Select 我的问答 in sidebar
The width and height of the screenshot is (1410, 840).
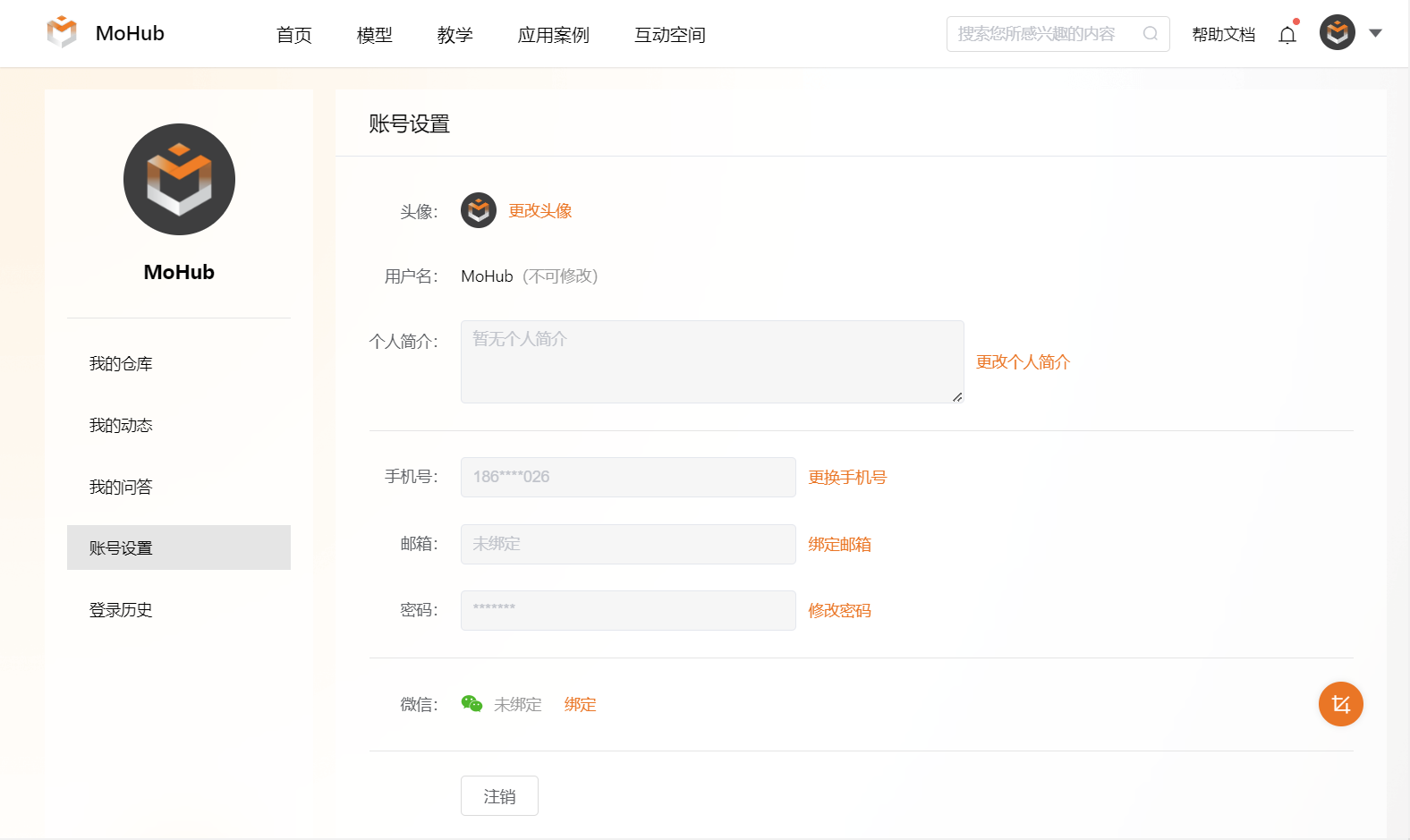179,487
